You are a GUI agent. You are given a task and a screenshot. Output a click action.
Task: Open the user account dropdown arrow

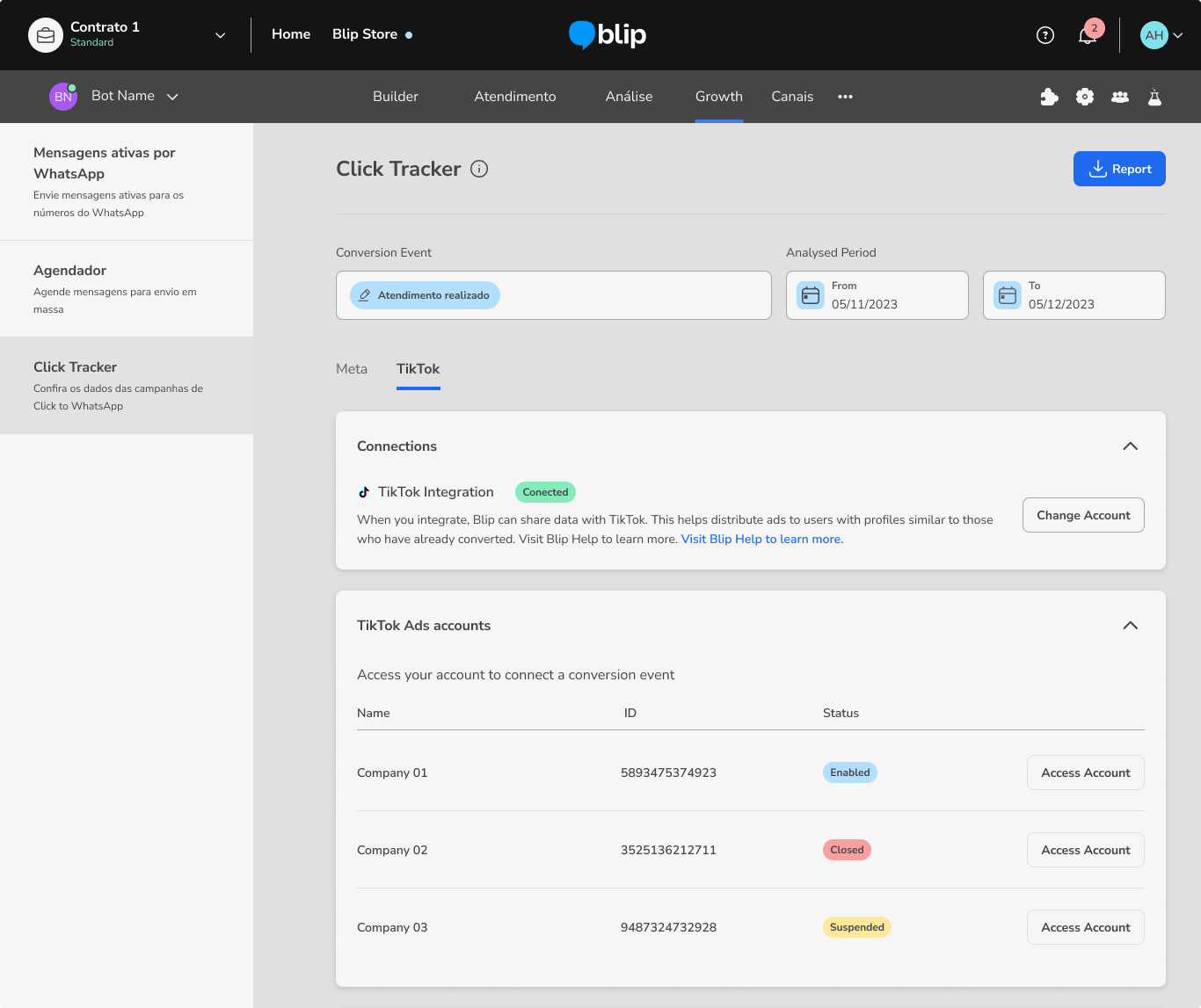(1178, 35)
